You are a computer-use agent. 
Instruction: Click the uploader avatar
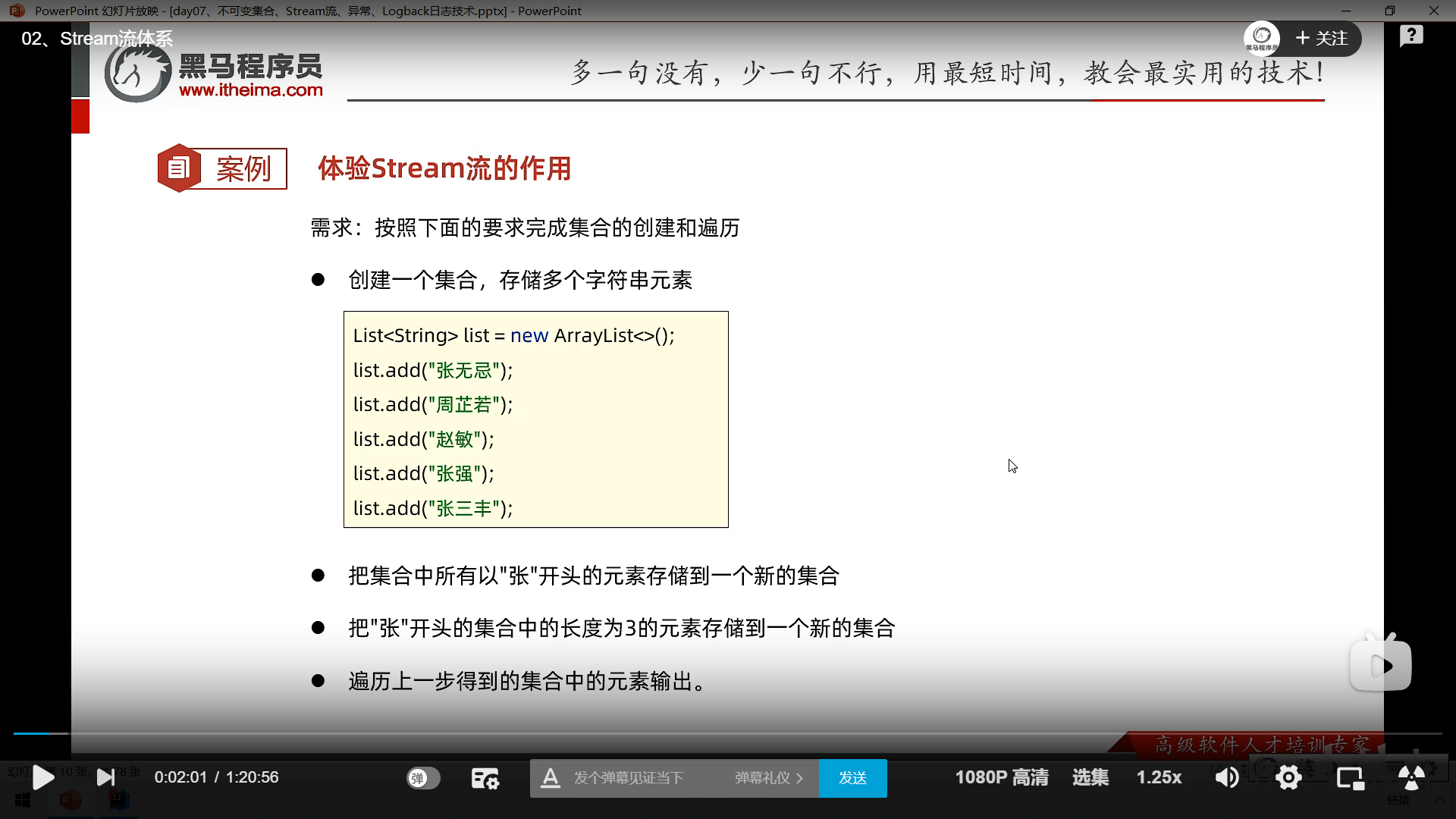pyautogui.click(x=1262, y=38)
